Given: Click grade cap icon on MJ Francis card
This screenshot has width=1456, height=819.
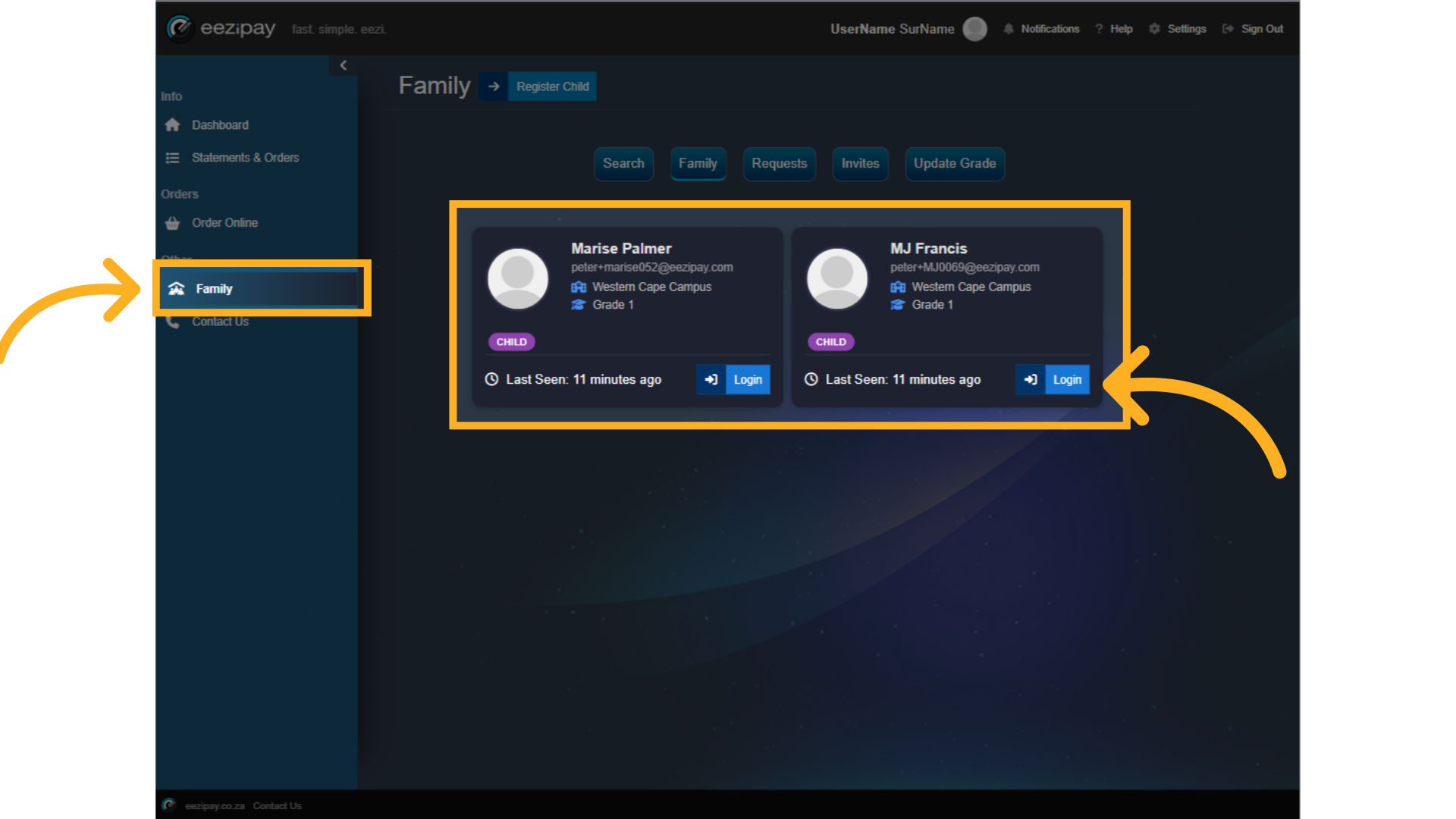Looking at the screenshot, I should (x=898, y=305).
